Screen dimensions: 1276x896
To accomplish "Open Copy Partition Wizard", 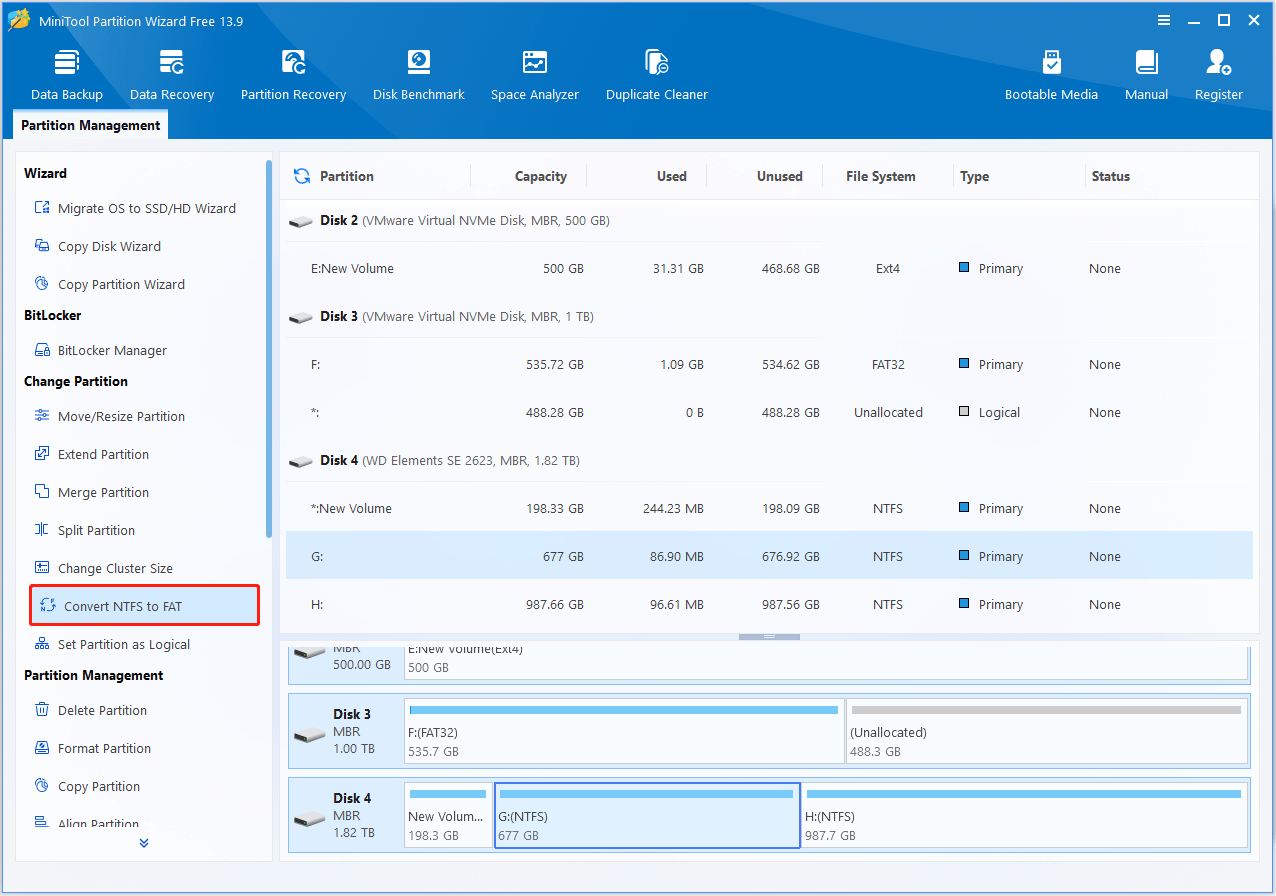I will pos(109,284).
